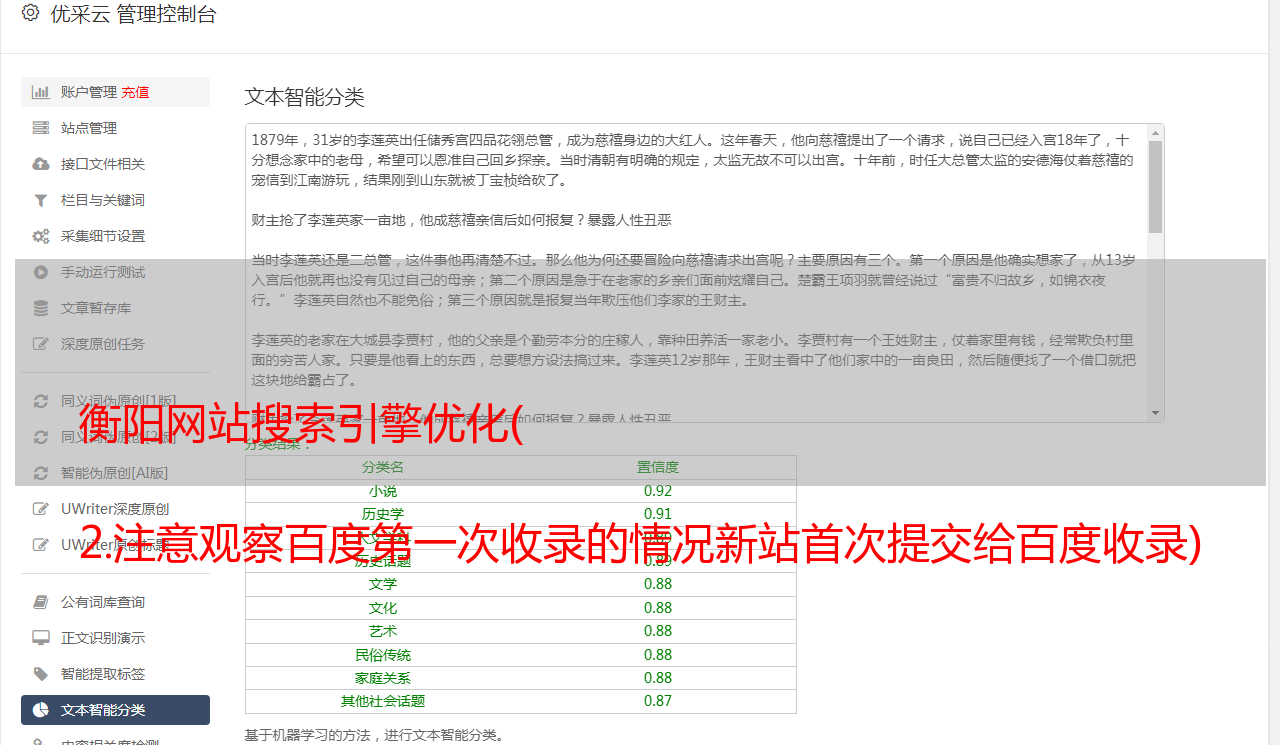Click the 艺术 category cell
The width and height of the screenshot is (1280, 745).
(383, 631)
